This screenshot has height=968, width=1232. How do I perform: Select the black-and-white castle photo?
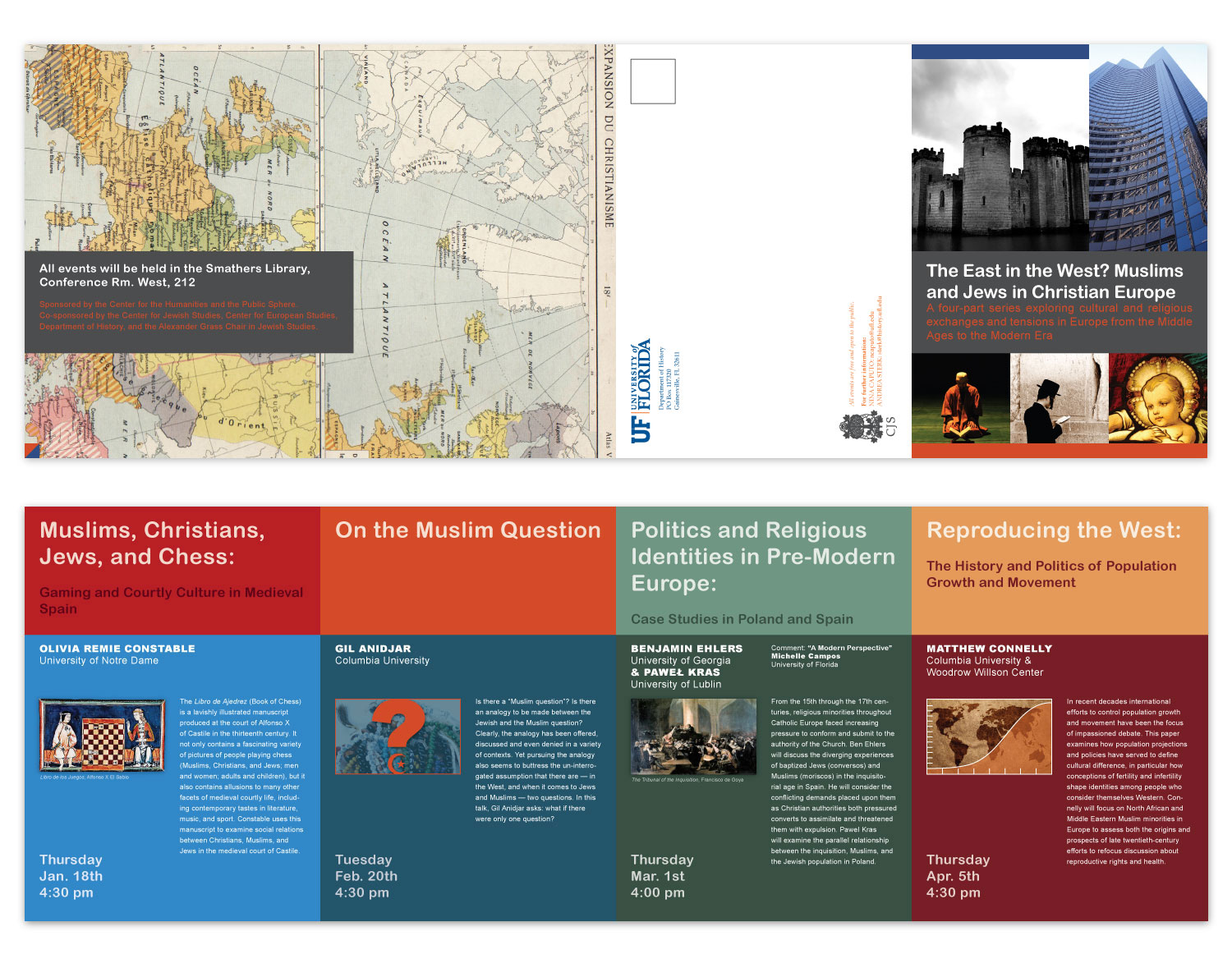(x=1000, y=156)
